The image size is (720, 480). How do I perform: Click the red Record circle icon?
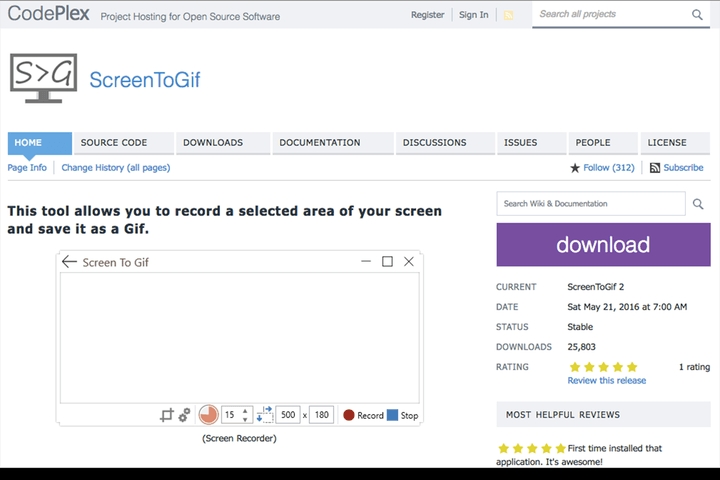349,415
